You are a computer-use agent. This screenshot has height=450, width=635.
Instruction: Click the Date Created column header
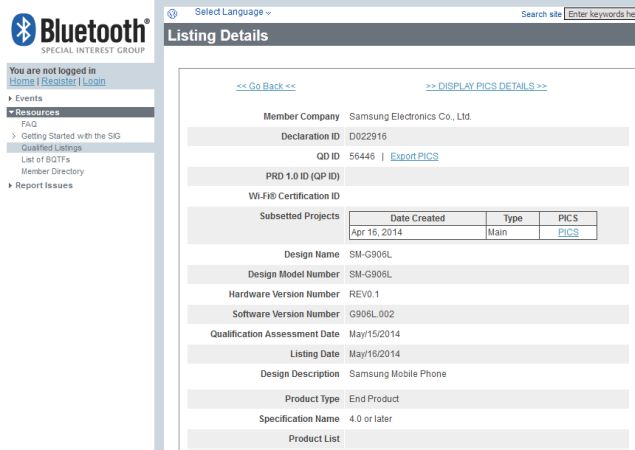point(418,218)
